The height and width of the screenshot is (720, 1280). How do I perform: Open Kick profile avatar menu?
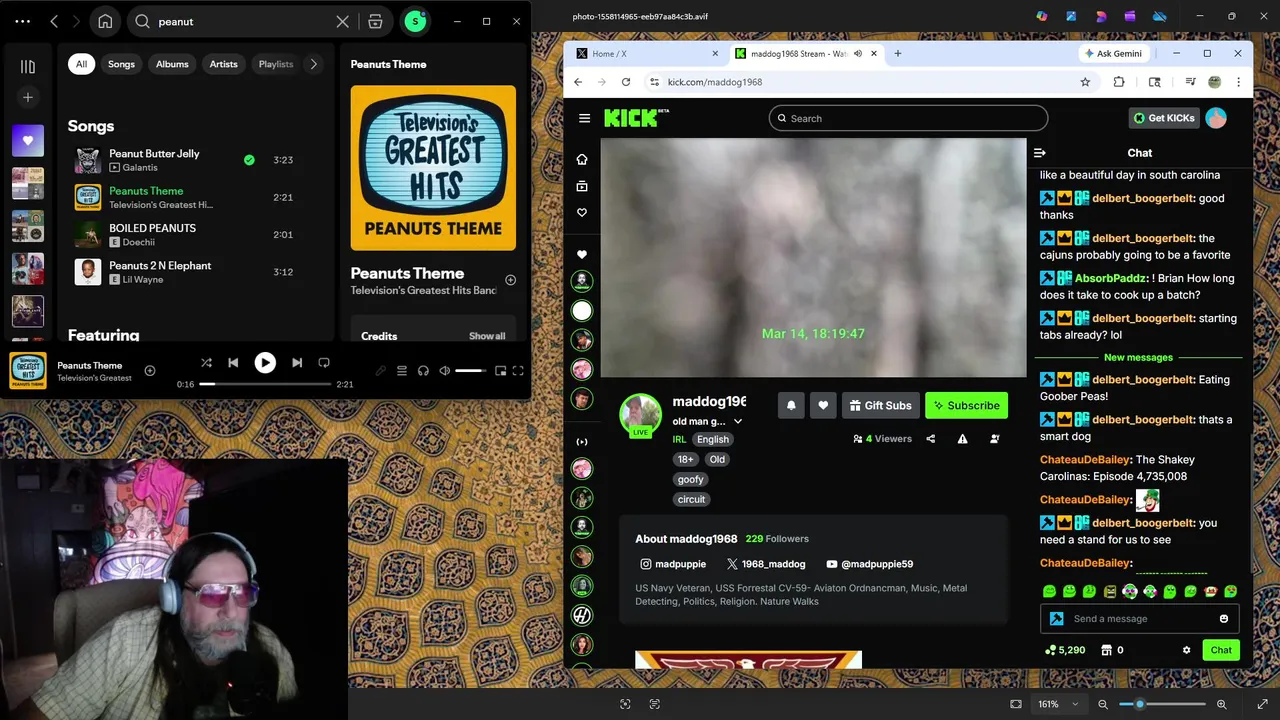pos(1216,118)
